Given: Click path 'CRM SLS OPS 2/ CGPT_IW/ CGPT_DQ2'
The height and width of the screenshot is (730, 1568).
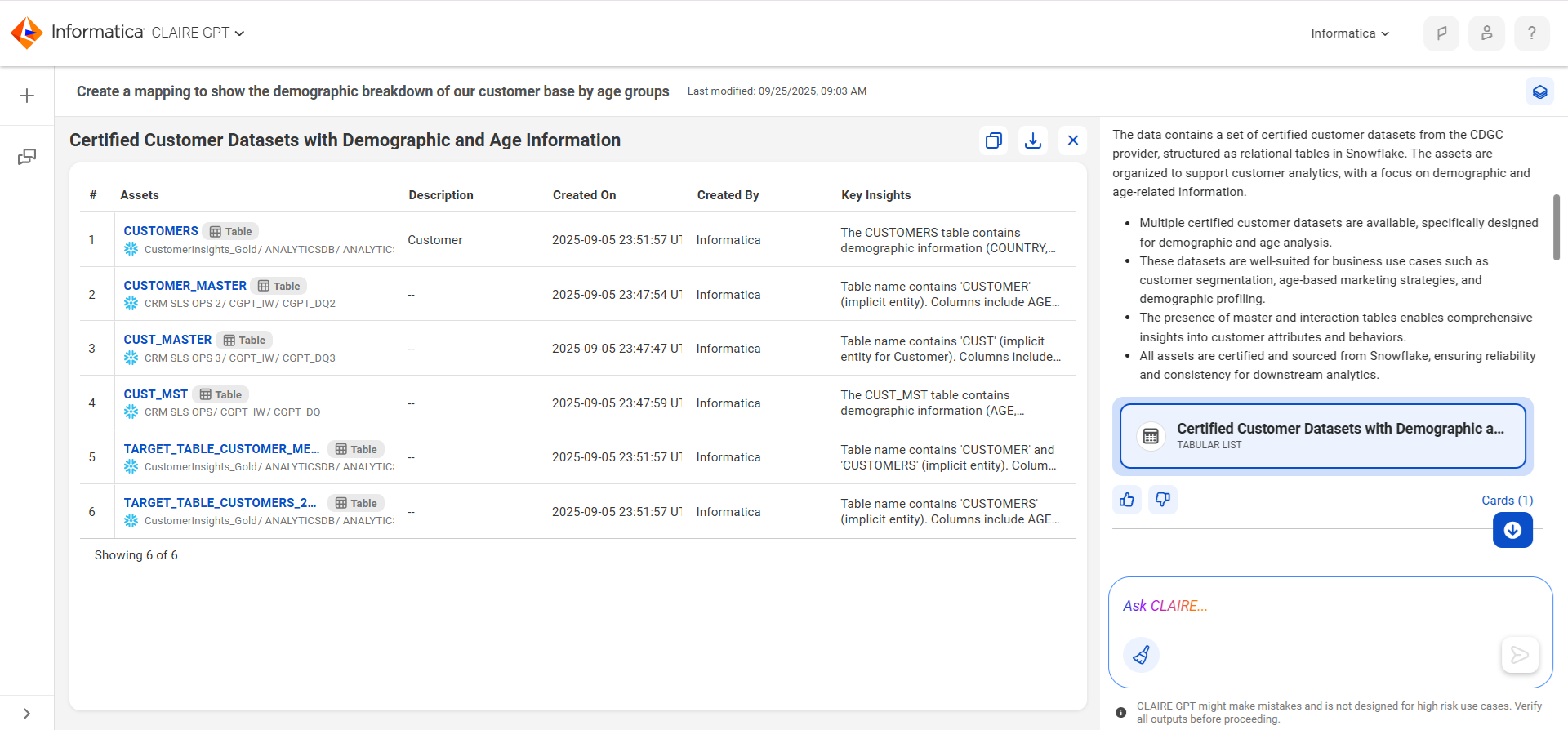Looking at the screenshot, I should 240,304.
